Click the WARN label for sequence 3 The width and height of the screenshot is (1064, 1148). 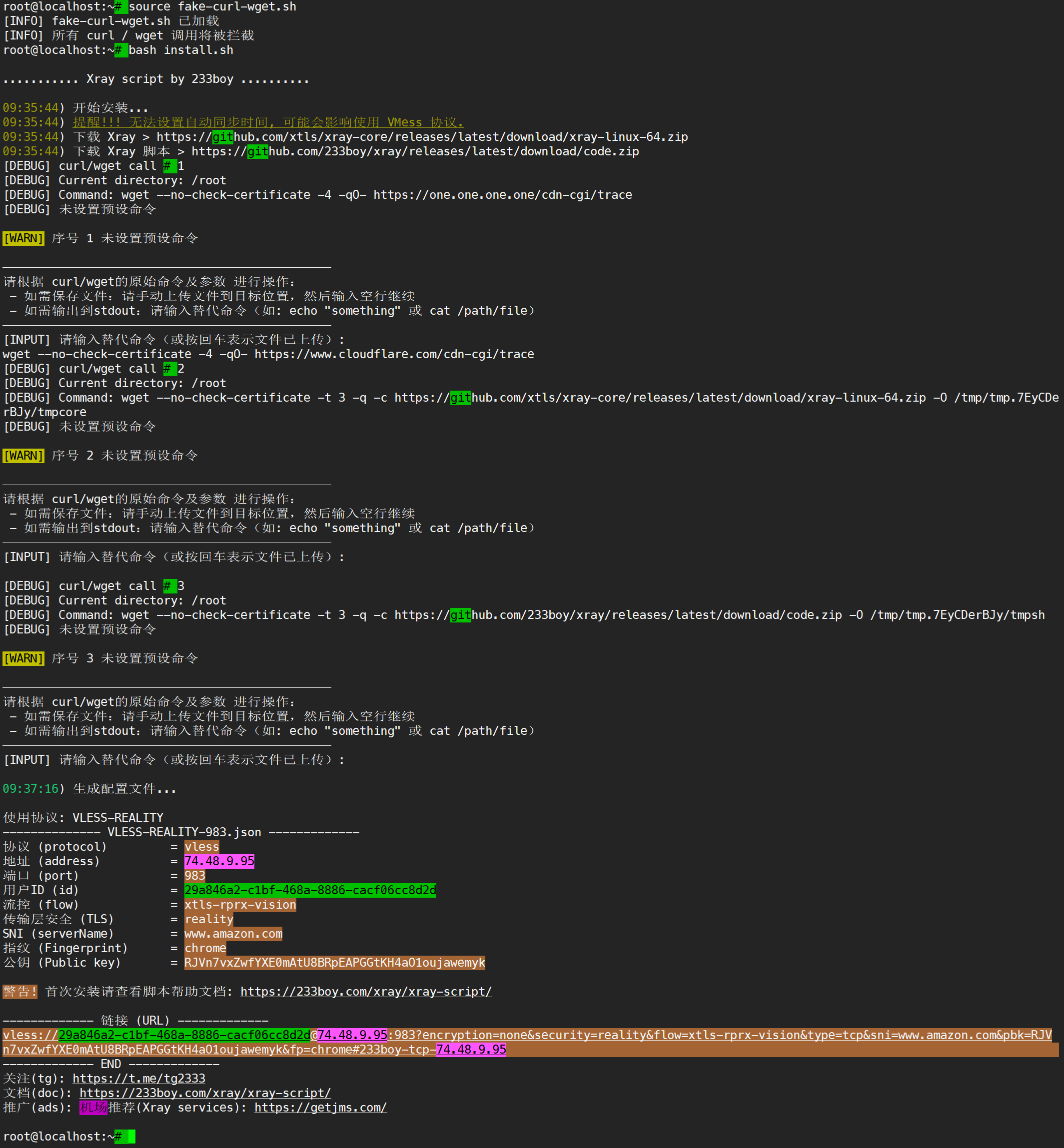(23, 658)
